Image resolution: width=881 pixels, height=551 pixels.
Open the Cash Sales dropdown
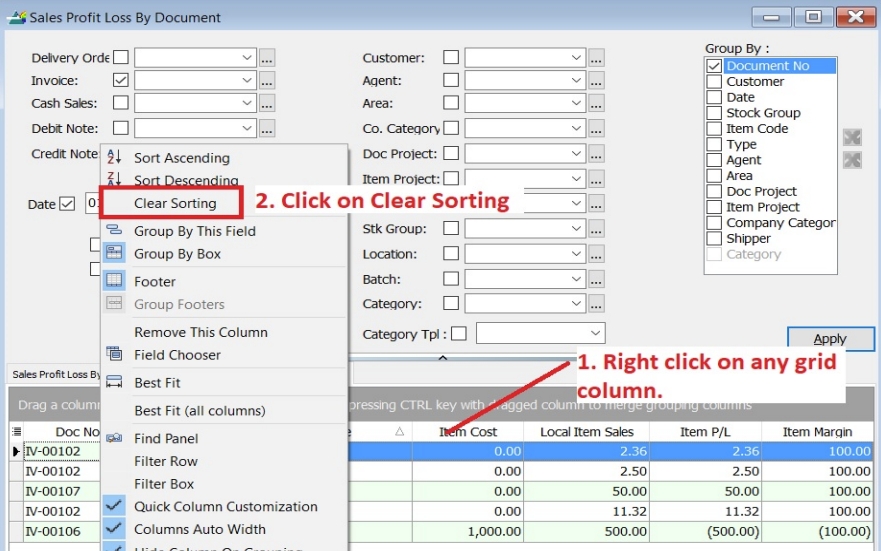248,103
